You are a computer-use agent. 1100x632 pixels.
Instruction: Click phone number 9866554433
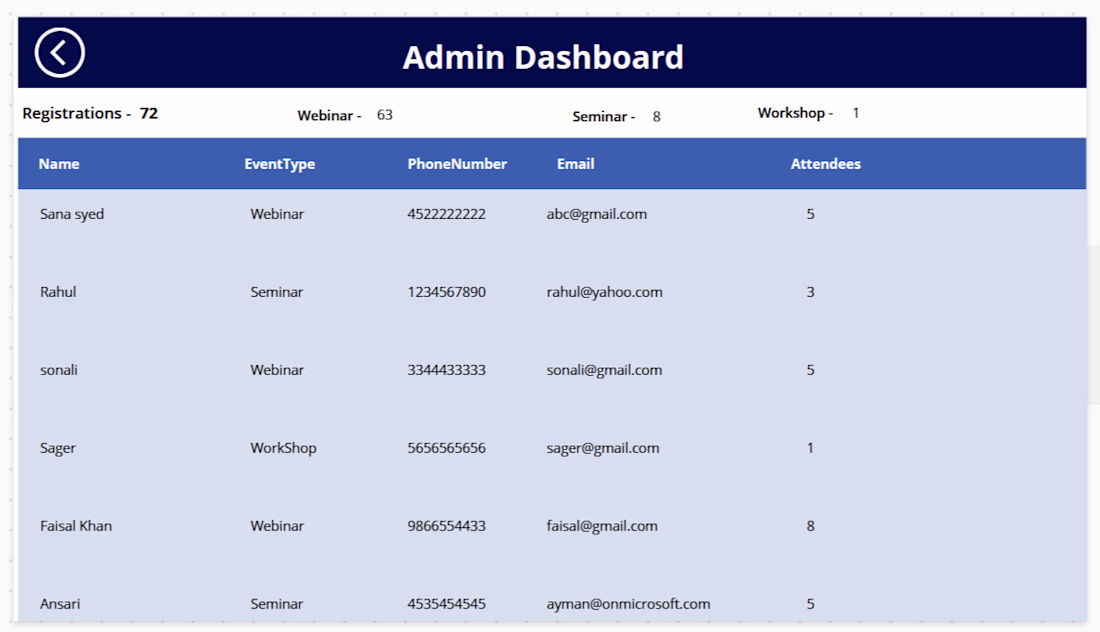pos(446,525)
